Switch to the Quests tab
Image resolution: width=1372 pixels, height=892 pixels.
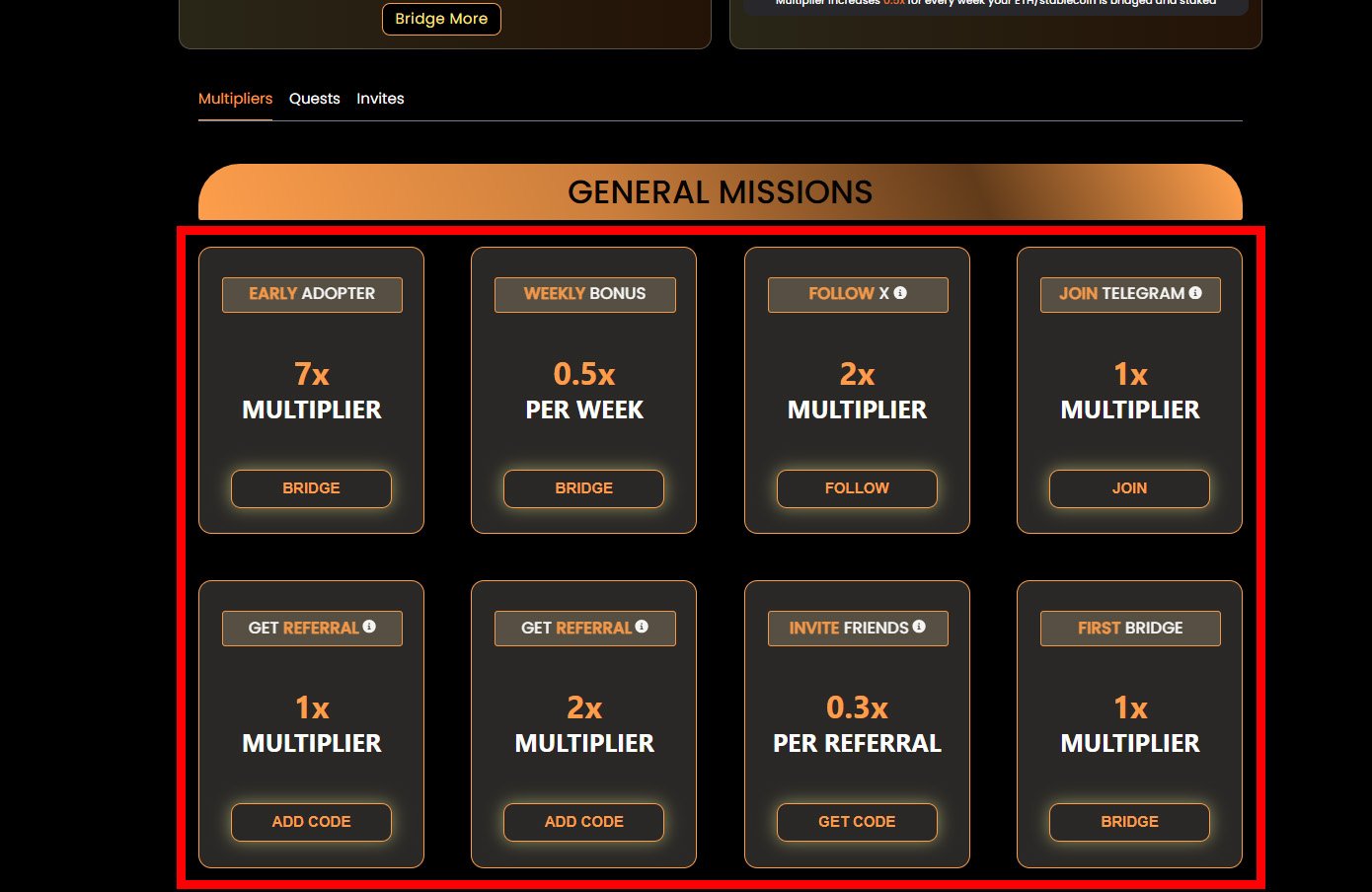click(x=314, y=99)
